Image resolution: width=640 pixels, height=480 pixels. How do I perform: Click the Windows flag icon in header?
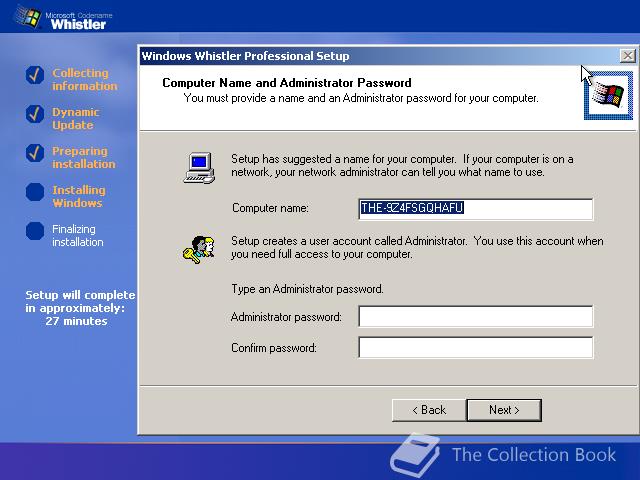click(x=608, y=95)
